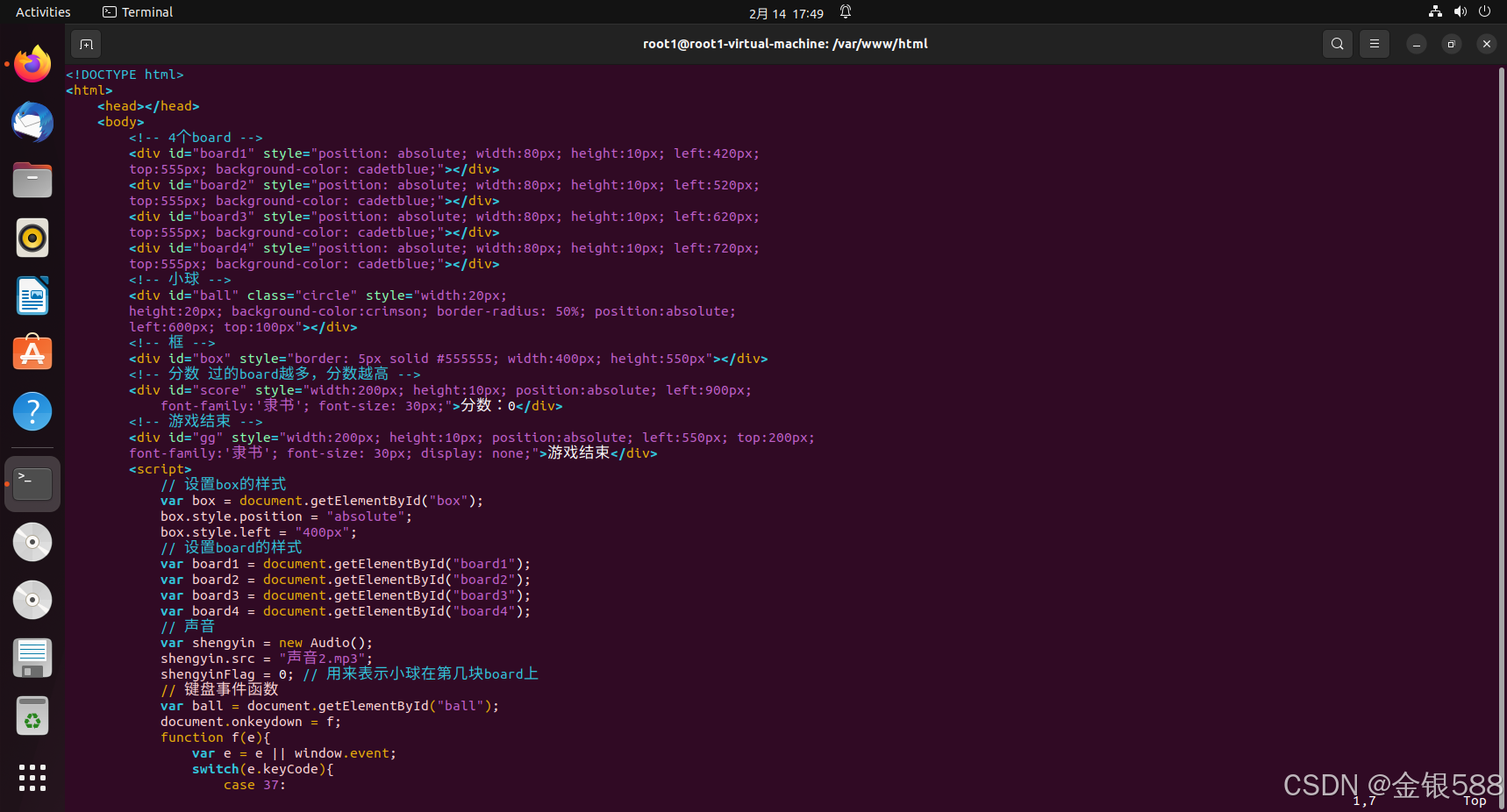Viewport: 1507px width, 812px height.
Task: Click the 'var shengyin = new Audio();' line
Action: pyautogui.click(x=267, y=643)
